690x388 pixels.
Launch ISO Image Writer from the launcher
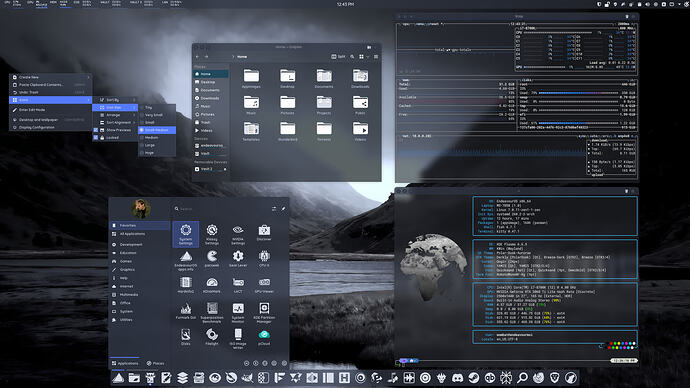[238, 338]
